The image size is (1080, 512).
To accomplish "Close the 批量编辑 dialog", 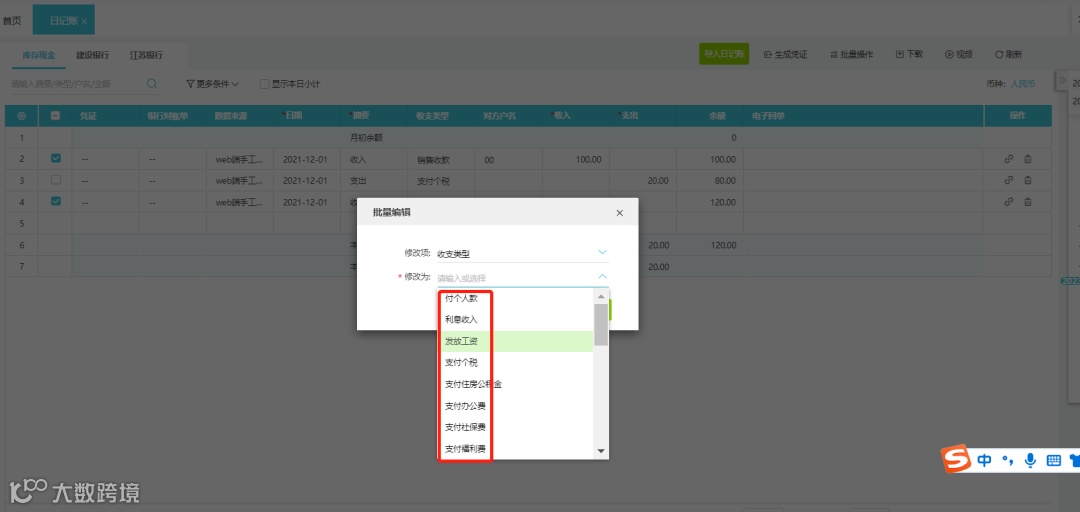I will 619,213.
